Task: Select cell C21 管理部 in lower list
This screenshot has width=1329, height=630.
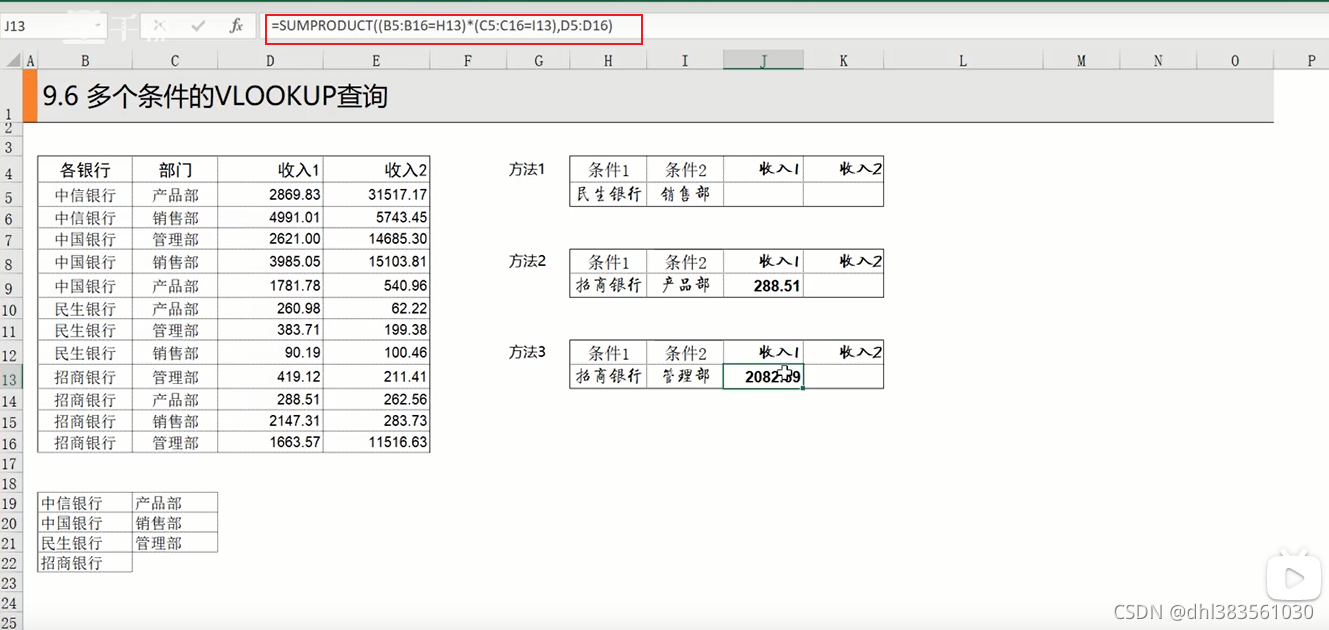Action: (x=175, y=543)
